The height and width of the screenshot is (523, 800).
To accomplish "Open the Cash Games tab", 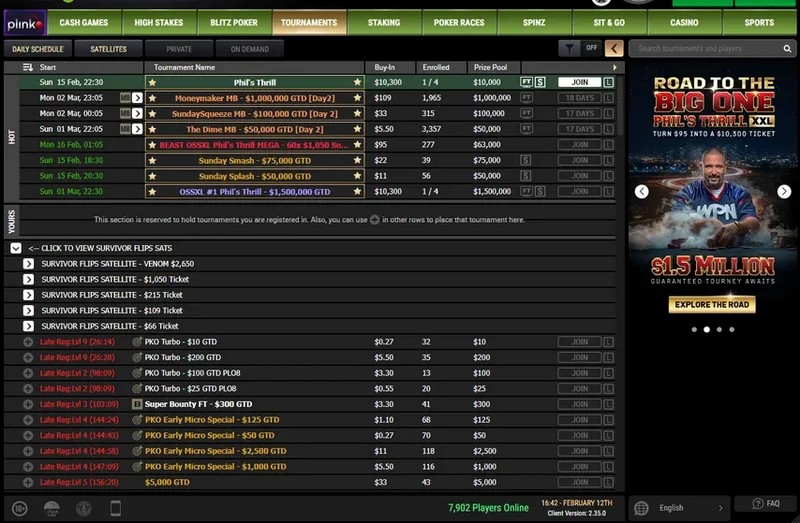I will coord(84,21).
